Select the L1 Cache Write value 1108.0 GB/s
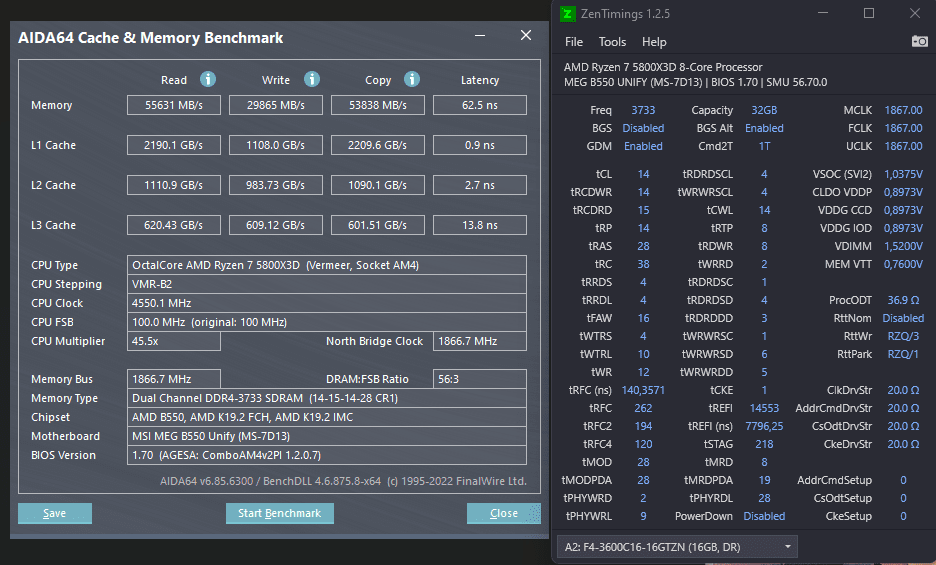 click(276, 145)
